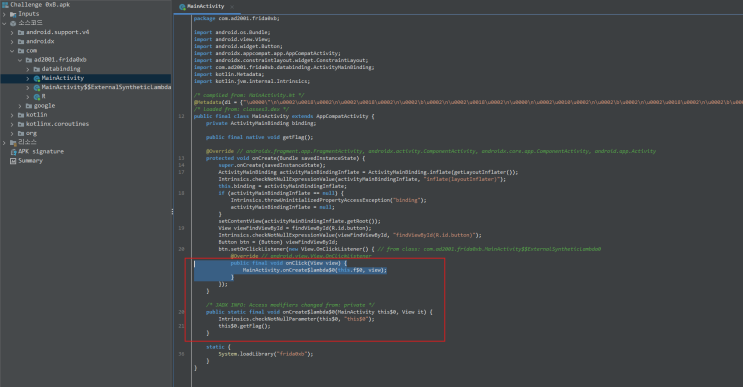Click the com package icon

(21, 51)
